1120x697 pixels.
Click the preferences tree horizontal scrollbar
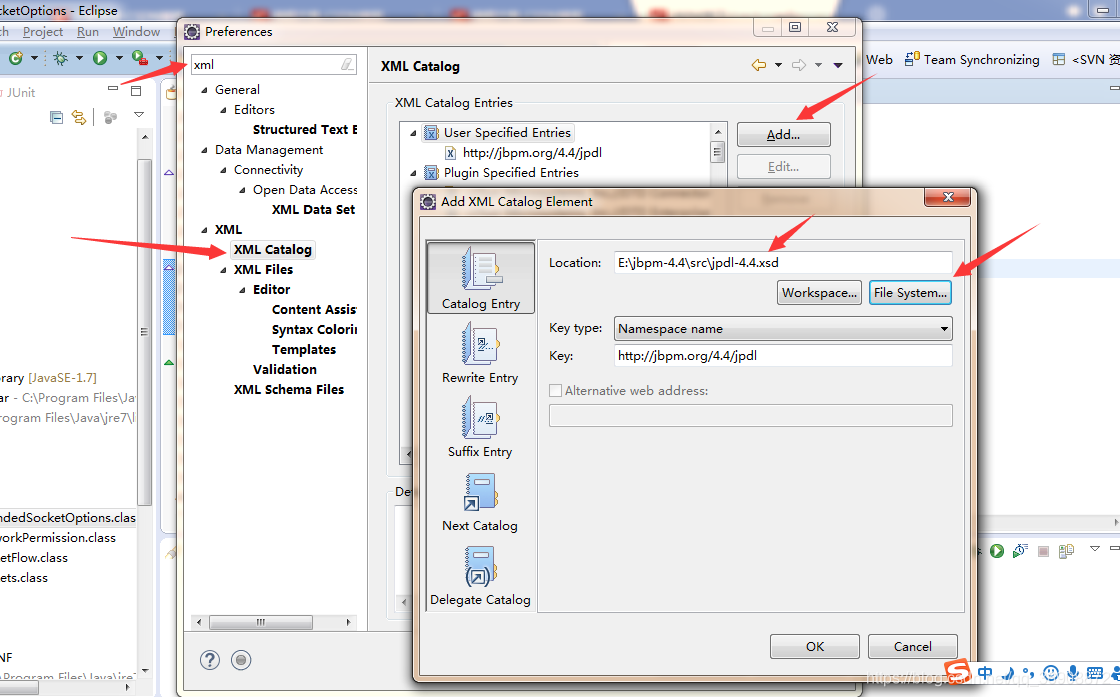pyautogui.click(x=261, y=622)
